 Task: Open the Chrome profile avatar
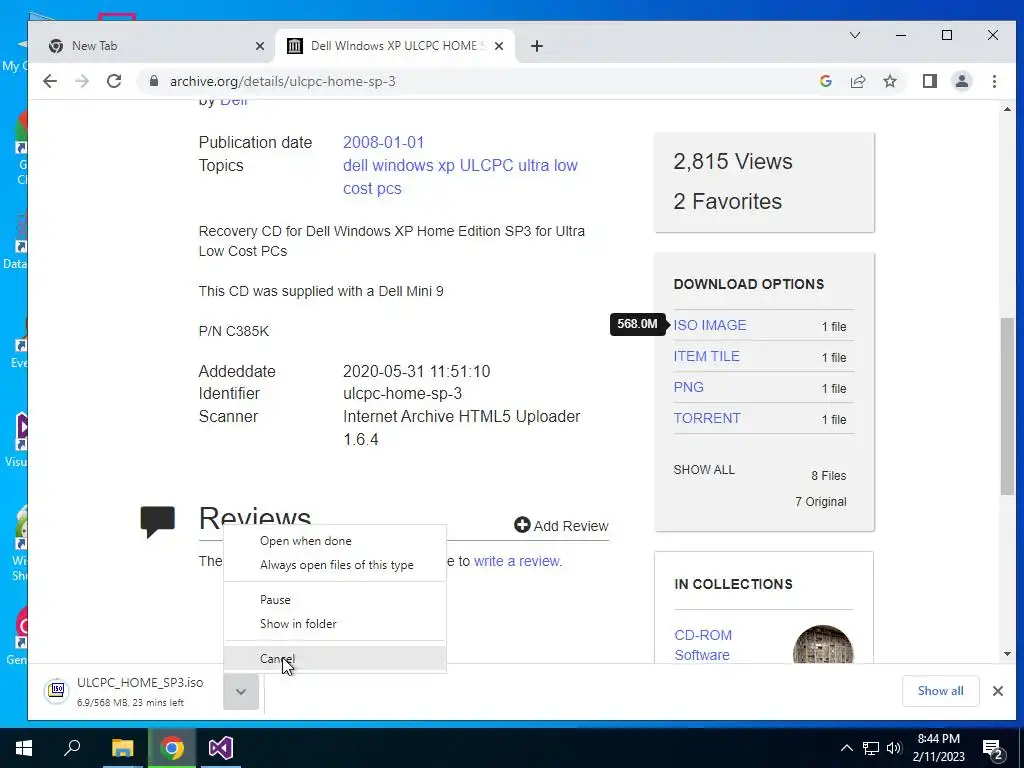click(961, 81)
